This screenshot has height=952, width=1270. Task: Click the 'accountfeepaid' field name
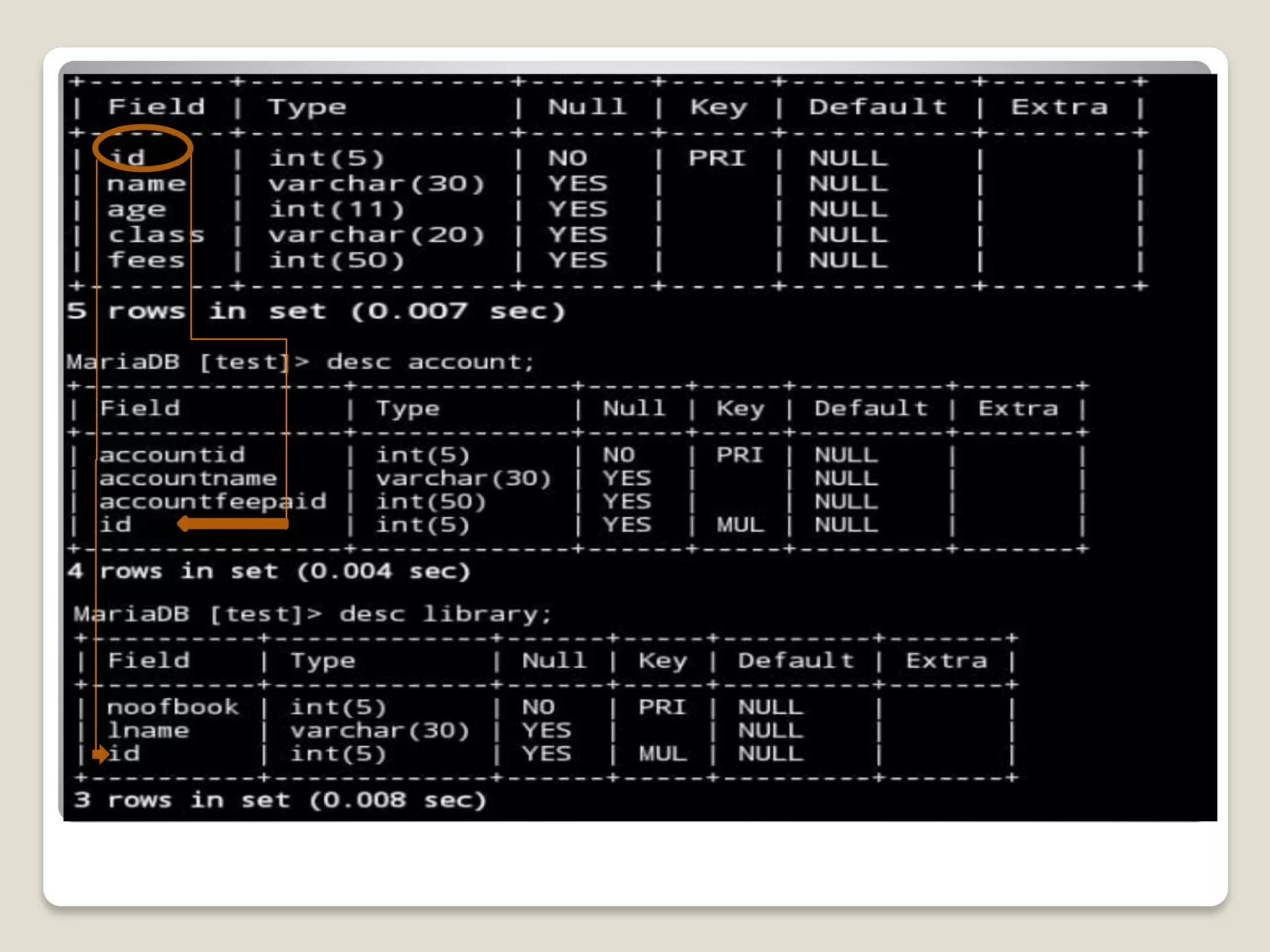[213, 501]
